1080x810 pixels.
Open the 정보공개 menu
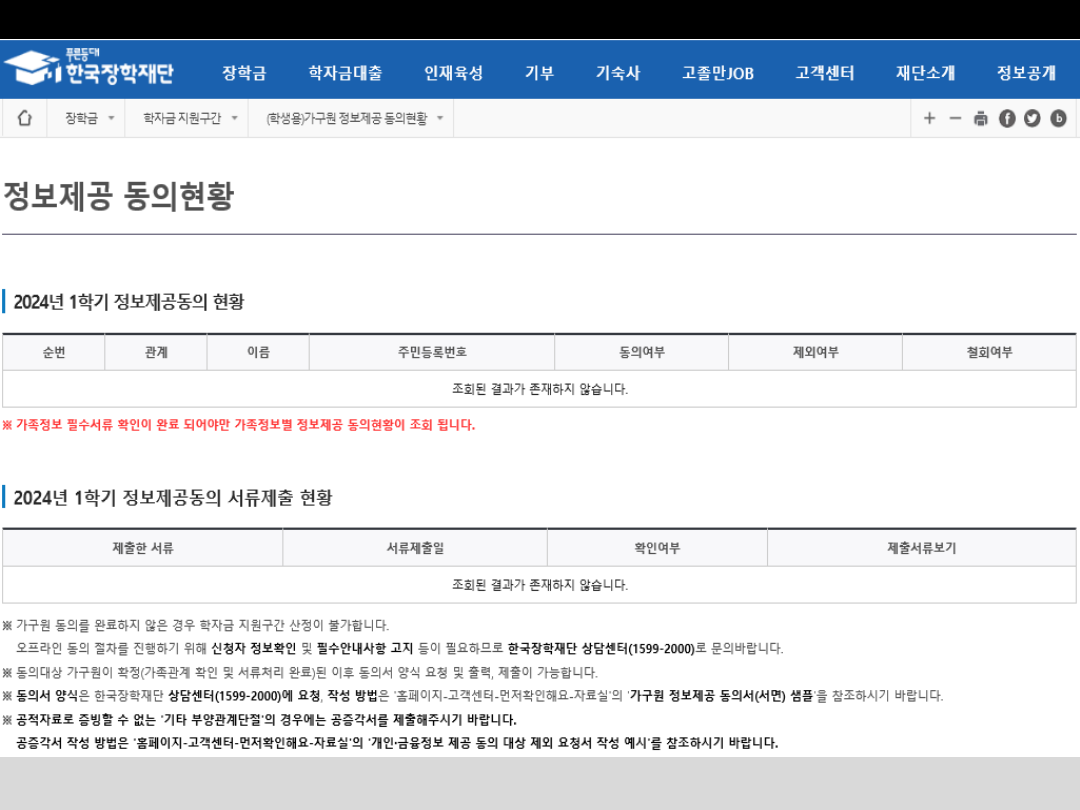tap(1025, 73)
